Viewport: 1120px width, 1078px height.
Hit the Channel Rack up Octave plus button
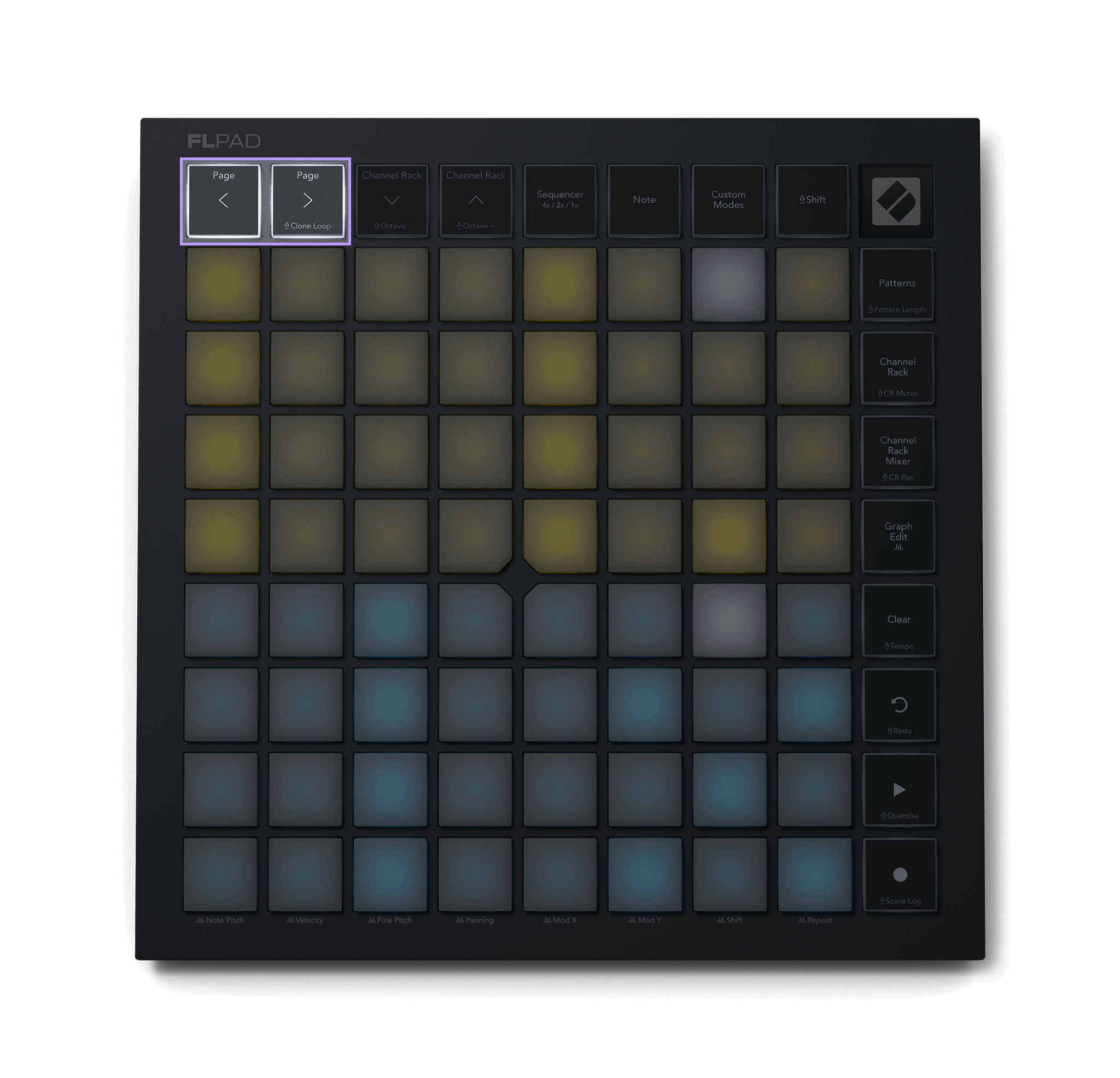click(x=475, y=201)
